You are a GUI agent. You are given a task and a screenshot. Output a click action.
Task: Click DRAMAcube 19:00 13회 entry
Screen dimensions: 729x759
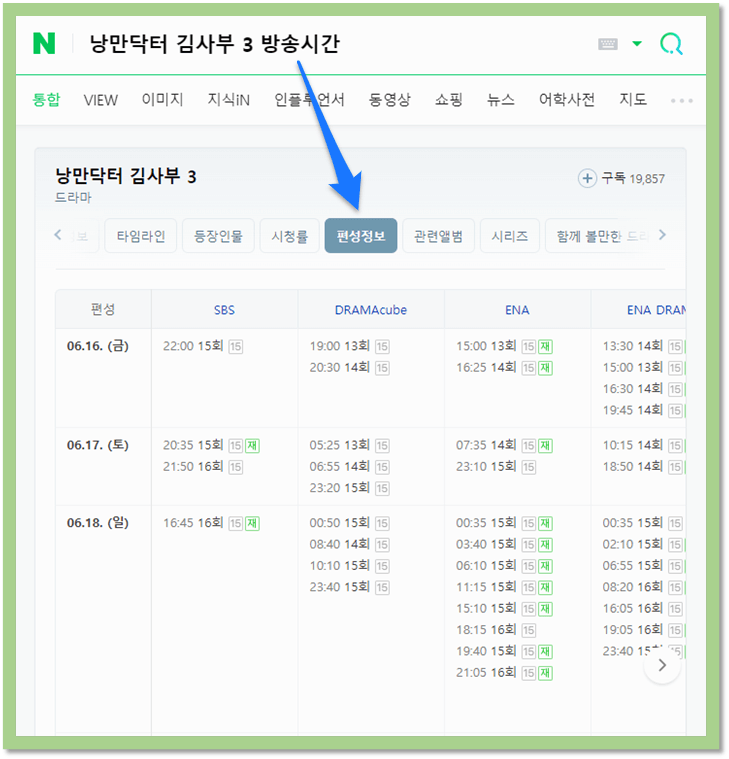349,346
